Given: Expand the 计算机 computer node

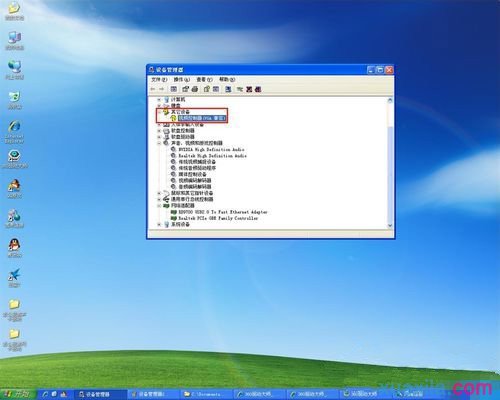Looking at the screenshot, I should coord(159,99).
